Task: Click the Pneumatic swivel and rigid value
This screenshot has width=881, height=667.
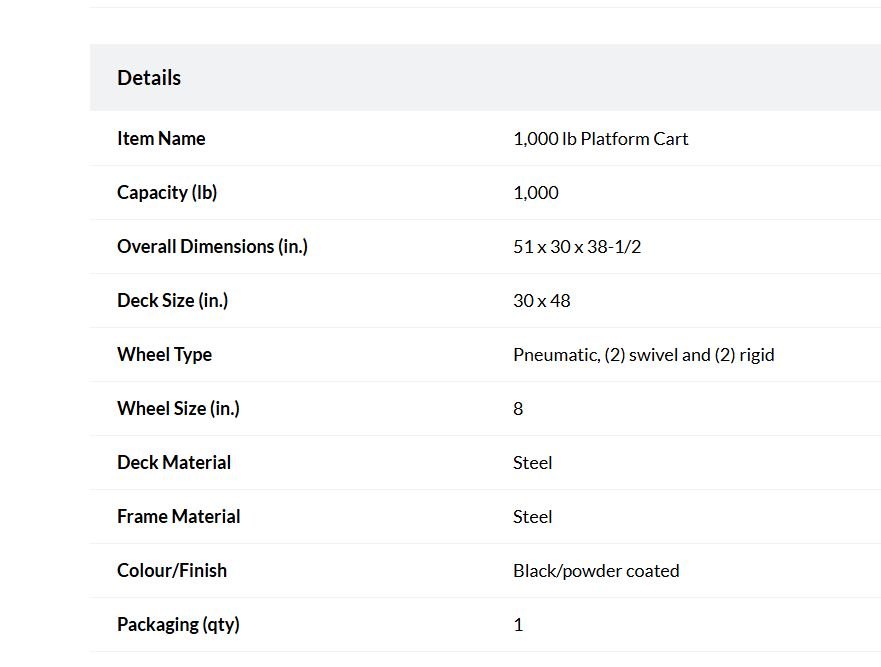Action: (644, 355)
